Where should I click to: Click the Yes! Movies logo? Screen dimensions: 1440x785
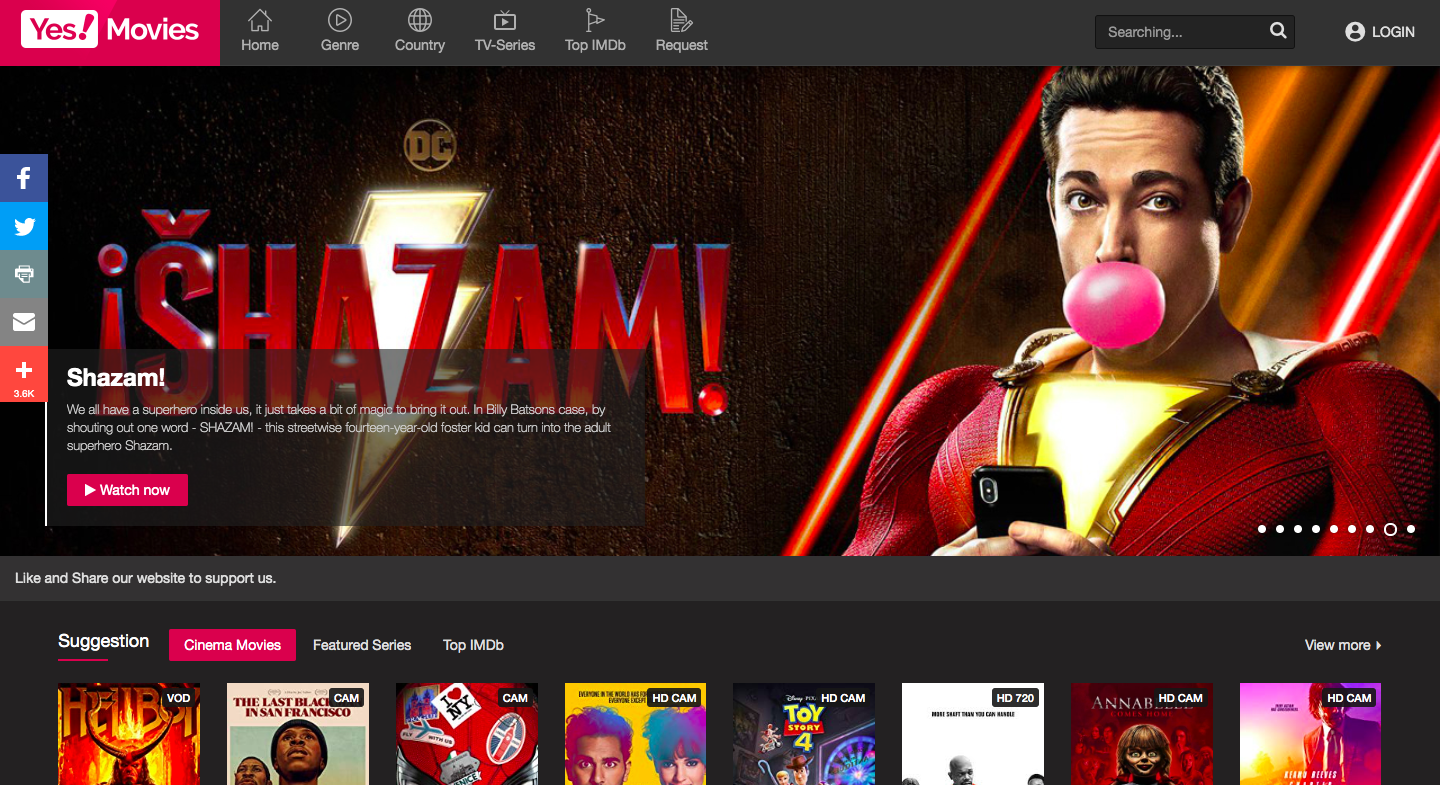pyautogui.click(x=110, y=31)
